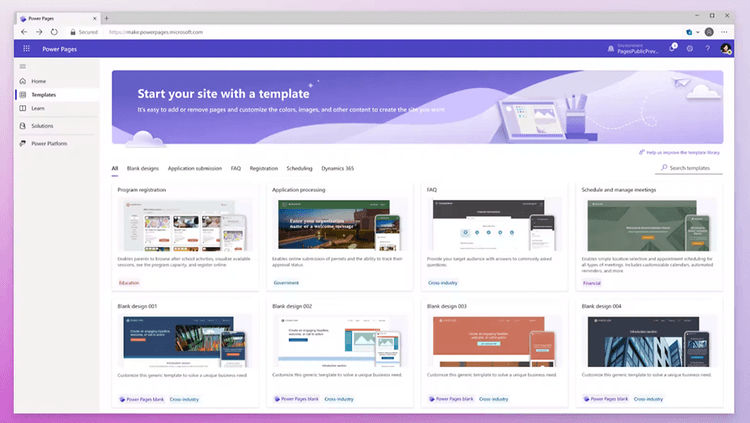This screenshot has width=750, height=423.
Task: Open browser more options ellipsis
Action: click(724, 32)
